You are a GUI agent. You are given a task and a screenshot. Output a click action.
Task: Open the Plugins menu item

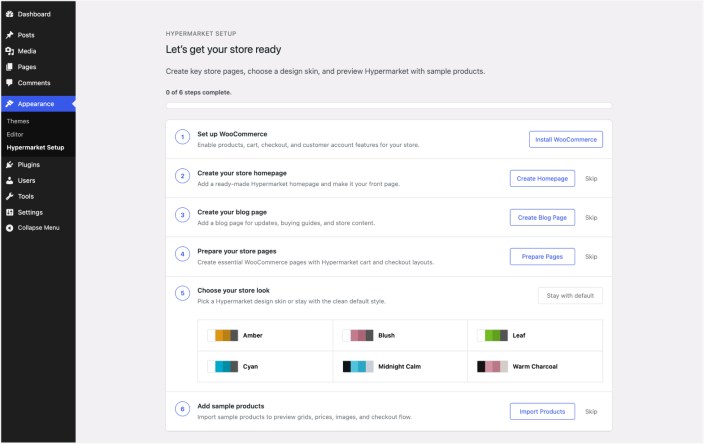point(38,165)
